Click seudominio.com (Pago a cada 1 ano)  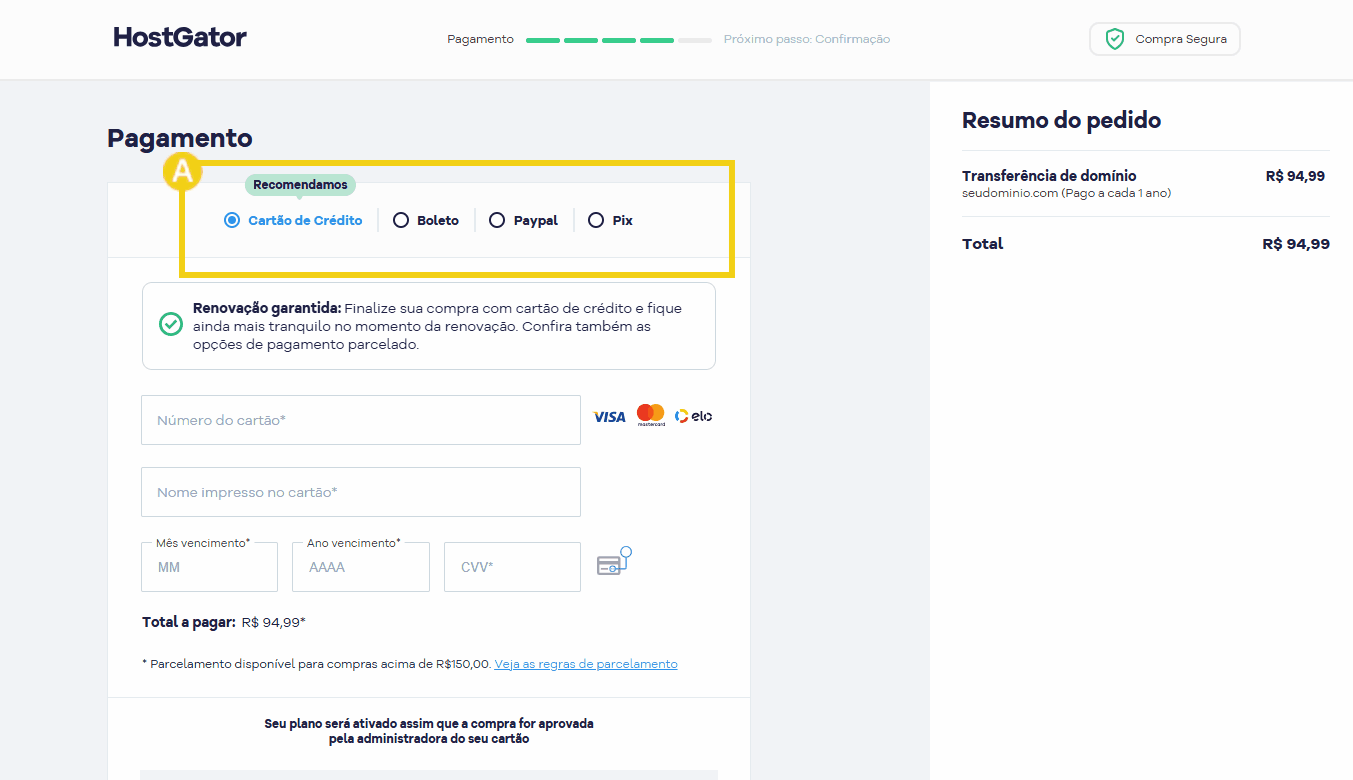1066,193
